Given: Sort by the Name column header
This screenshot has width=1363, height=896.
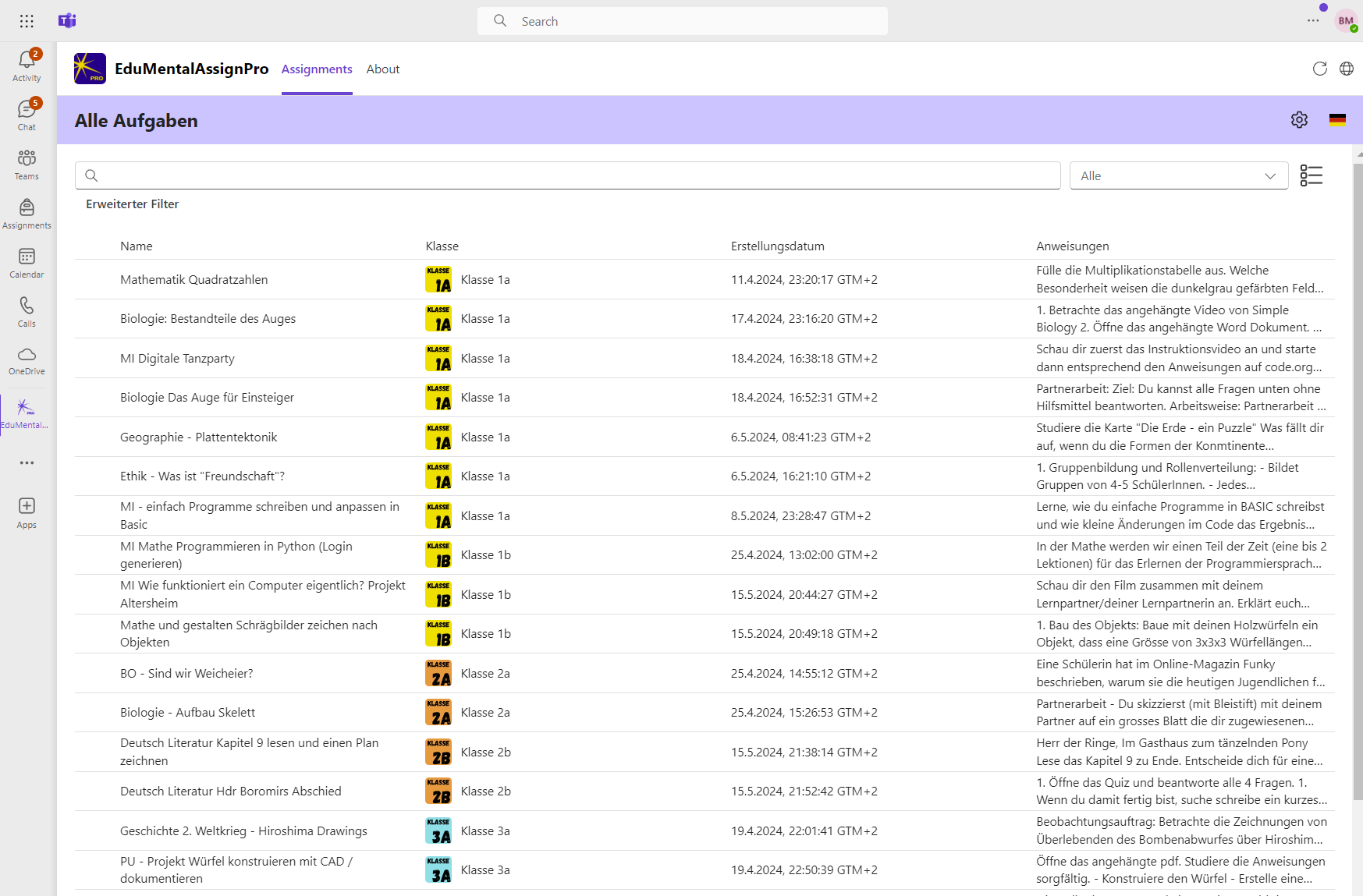Looking at the screenshot, I should click(137, 246).
